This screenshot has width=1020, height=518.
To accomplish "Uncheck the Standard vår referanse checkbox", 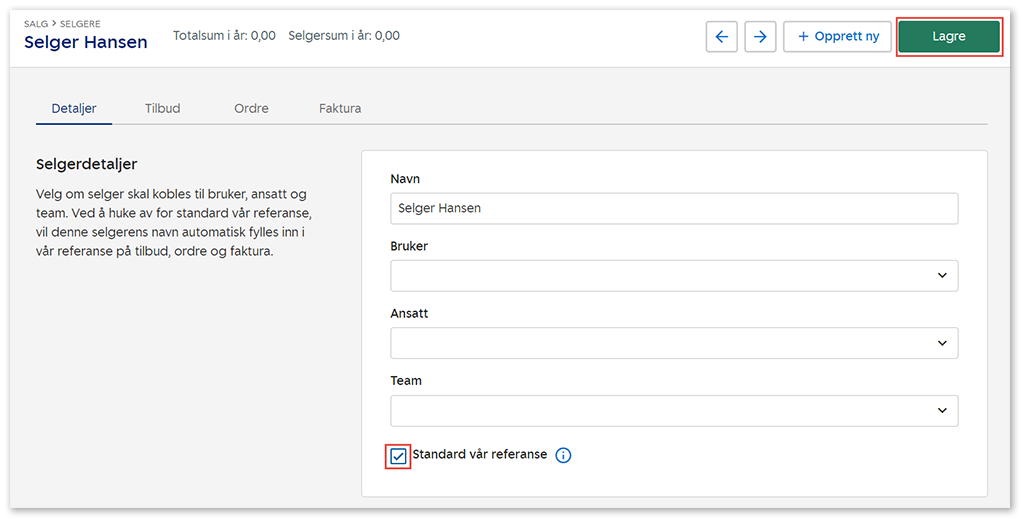I will 398,456.
